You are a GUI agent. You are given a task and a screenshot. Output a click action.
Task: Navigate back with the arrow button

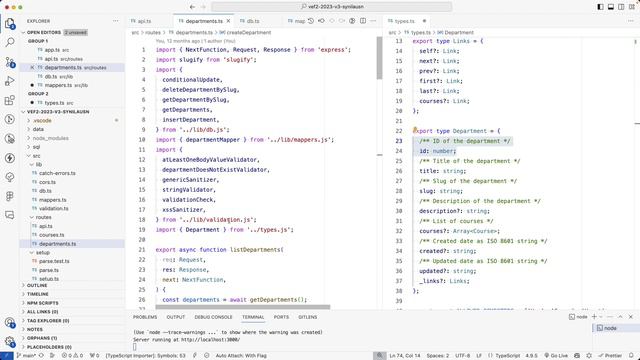(x=192, y=7)
